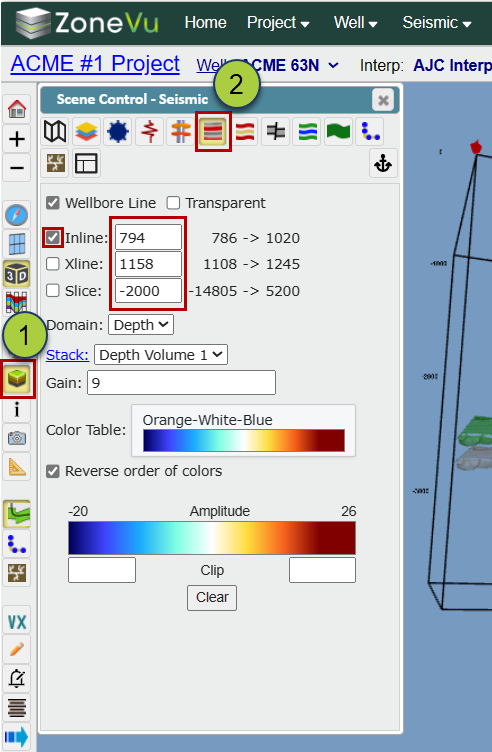The image size is (492, 752).
Task: Click the compass icon in left sidebar
Action: click(17, 215)
